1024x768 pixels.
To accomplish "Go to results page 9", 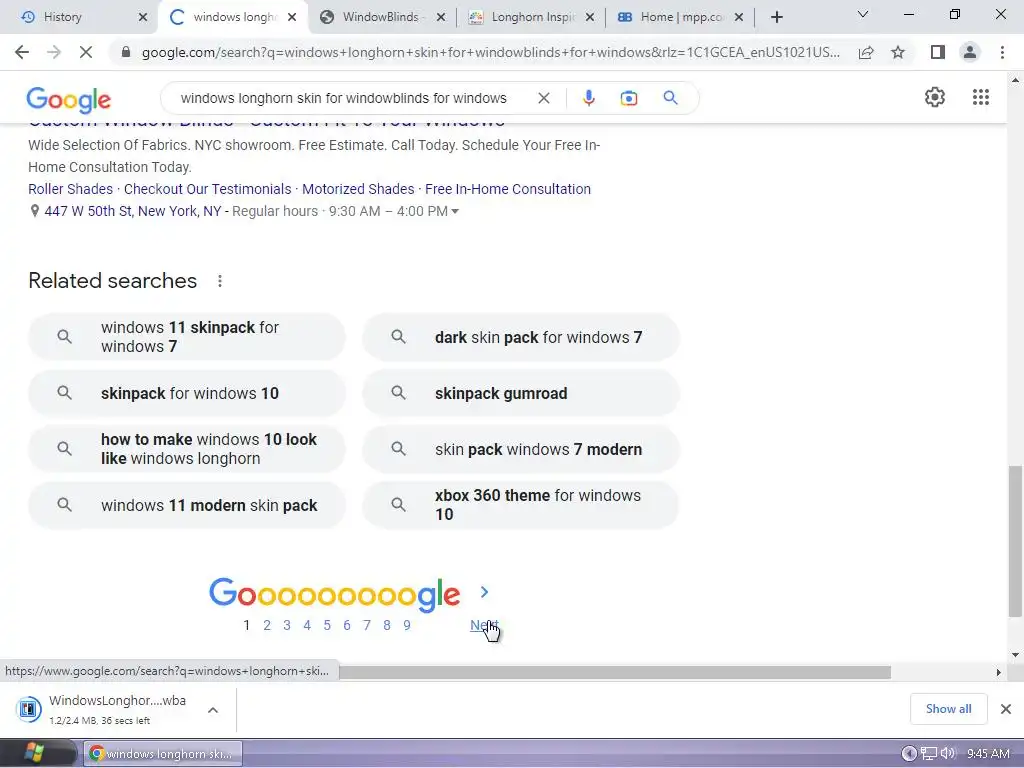I will click(407, 625).
